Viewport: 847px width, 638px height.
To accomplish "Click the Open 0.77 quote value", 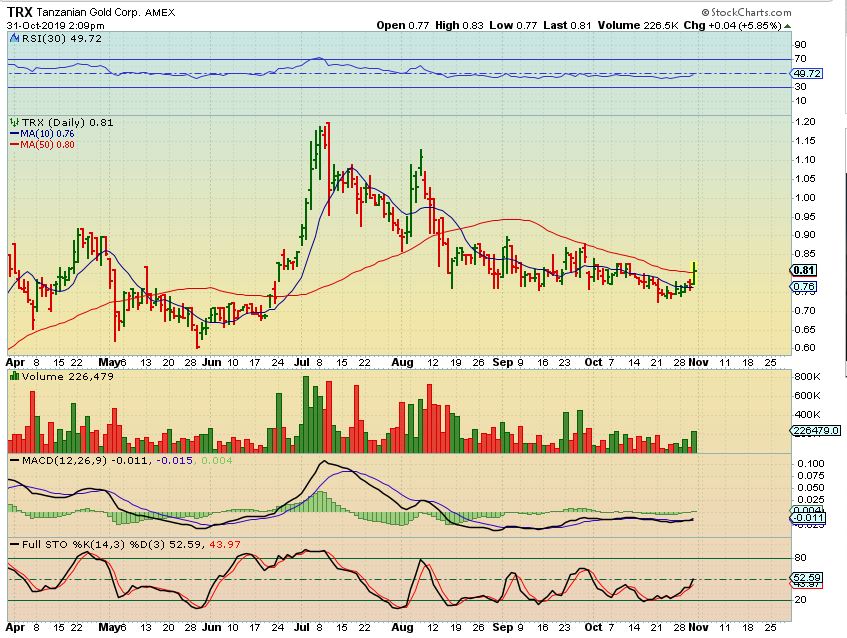I will pyautogui.click(x=402, y=25).
